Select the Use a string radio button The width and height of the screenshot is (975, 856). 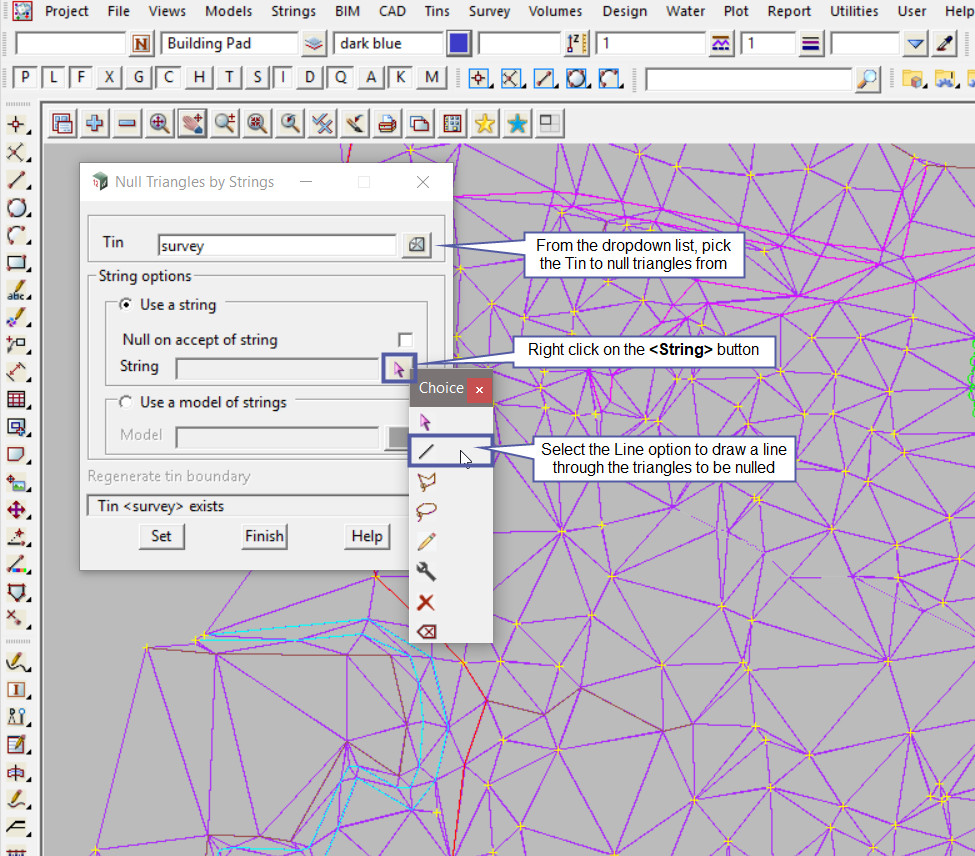[126, 304]
